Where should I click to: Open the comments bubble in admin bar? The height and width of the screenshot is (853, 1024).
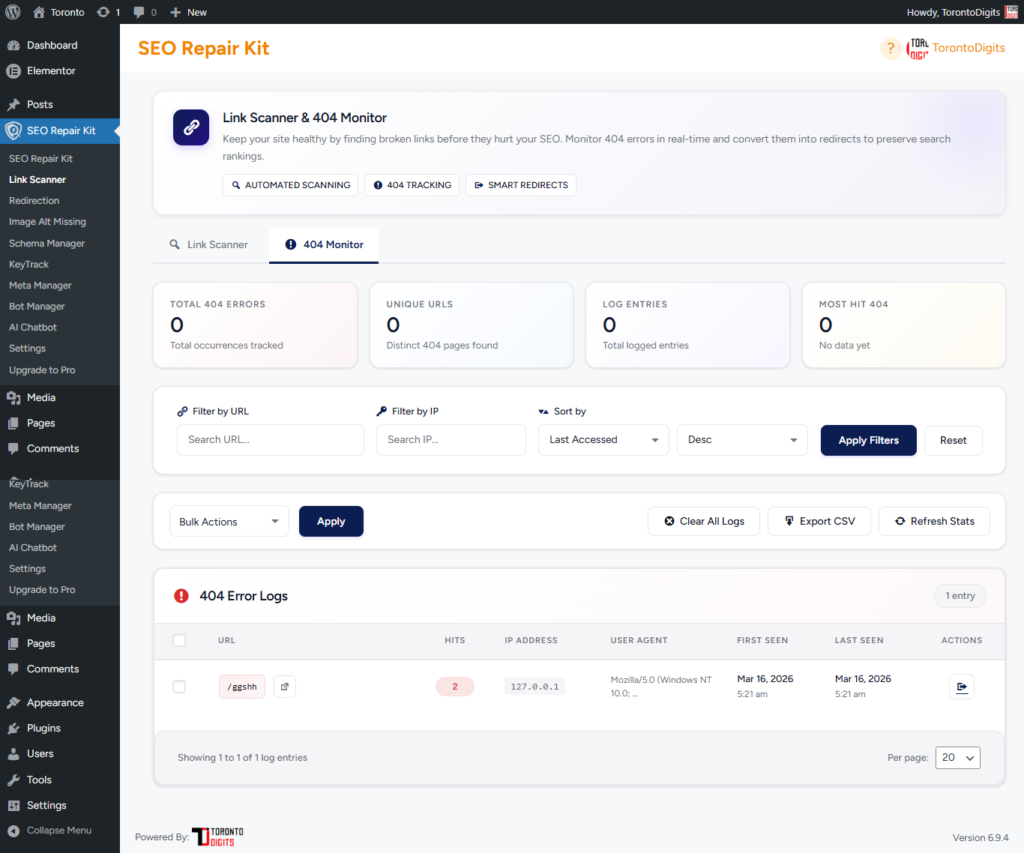(144, 12)
